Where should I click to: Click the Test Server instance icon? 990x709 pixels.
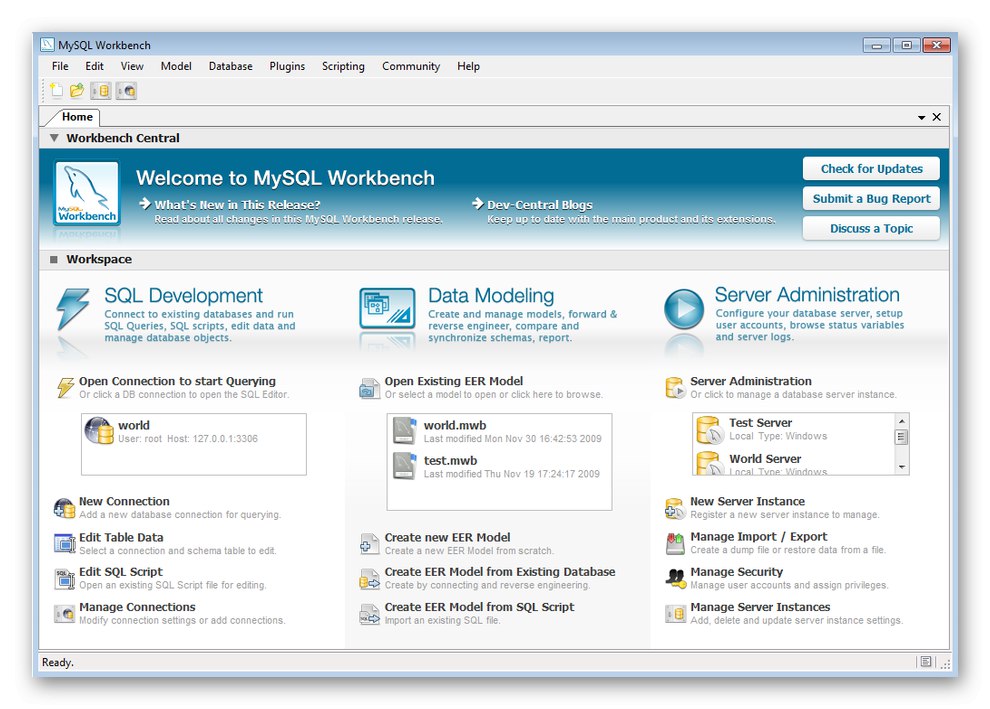(709, 430)
